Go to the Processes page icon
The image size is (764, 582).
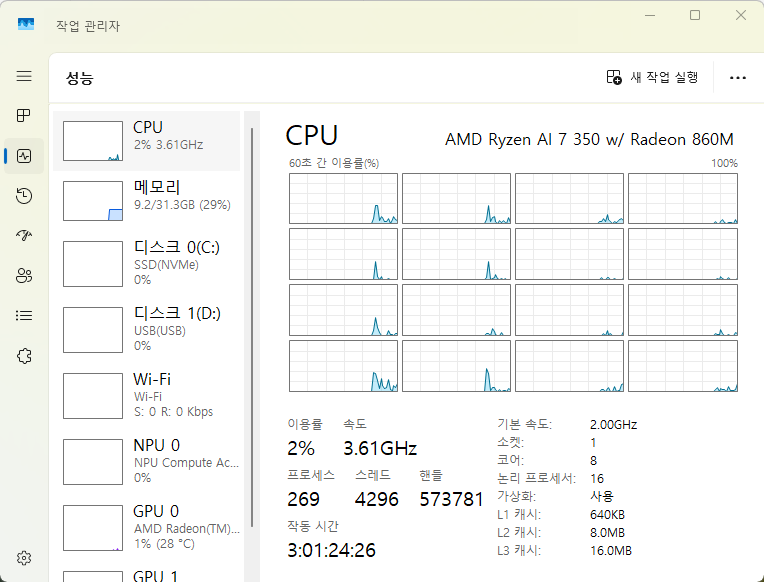coord(24,116)
